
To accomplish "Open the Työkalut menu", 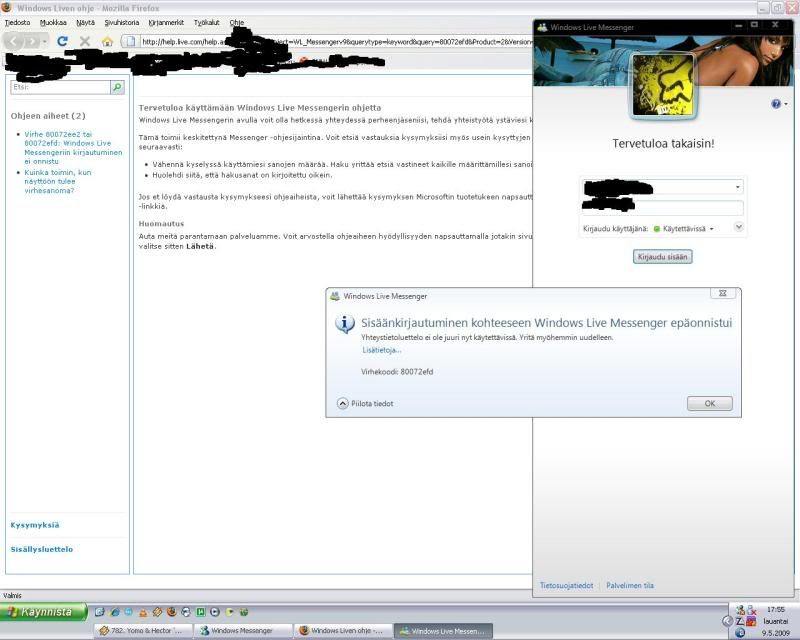I will 207,22.
